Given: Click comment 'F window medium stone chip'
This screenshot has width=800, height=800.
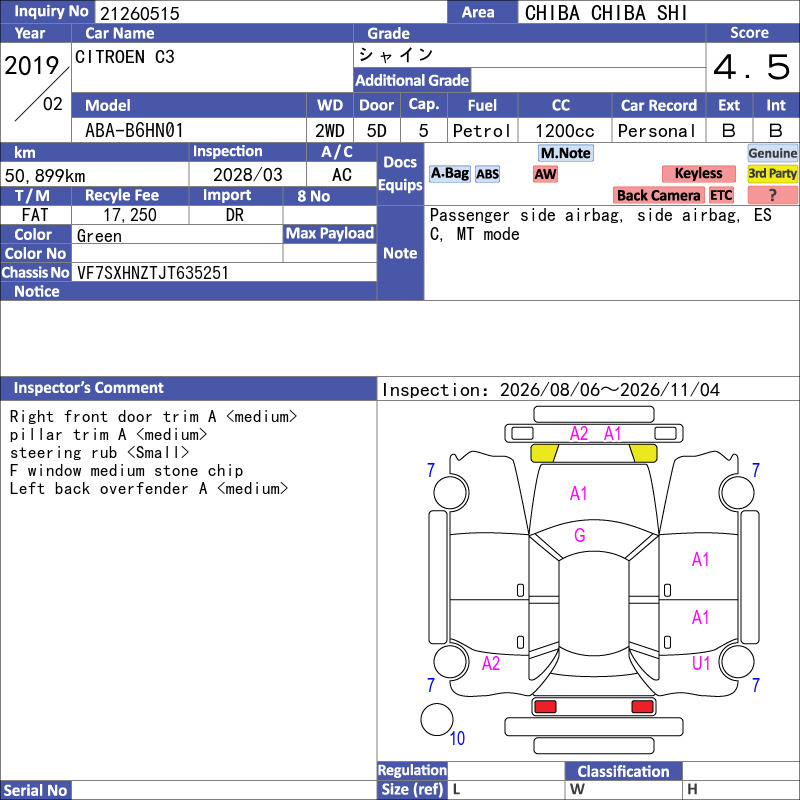Looking at the screenshot, I should point(127,470).
